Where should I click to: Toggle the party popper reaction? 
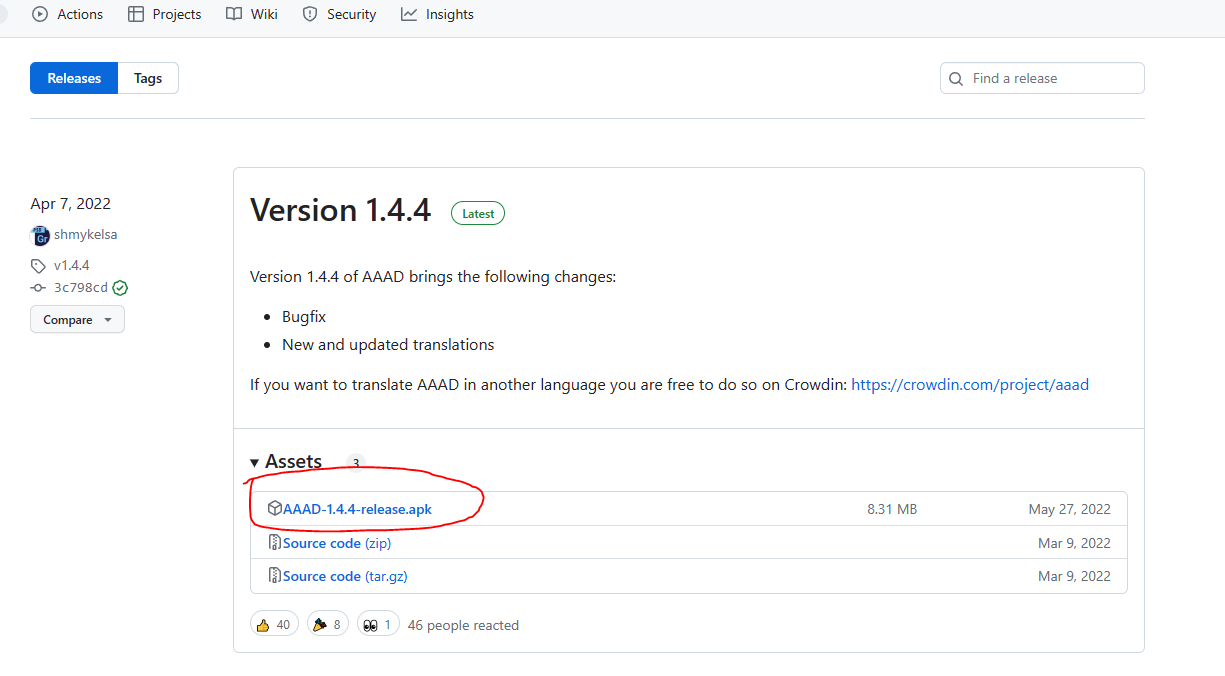(x=328, y=625)
